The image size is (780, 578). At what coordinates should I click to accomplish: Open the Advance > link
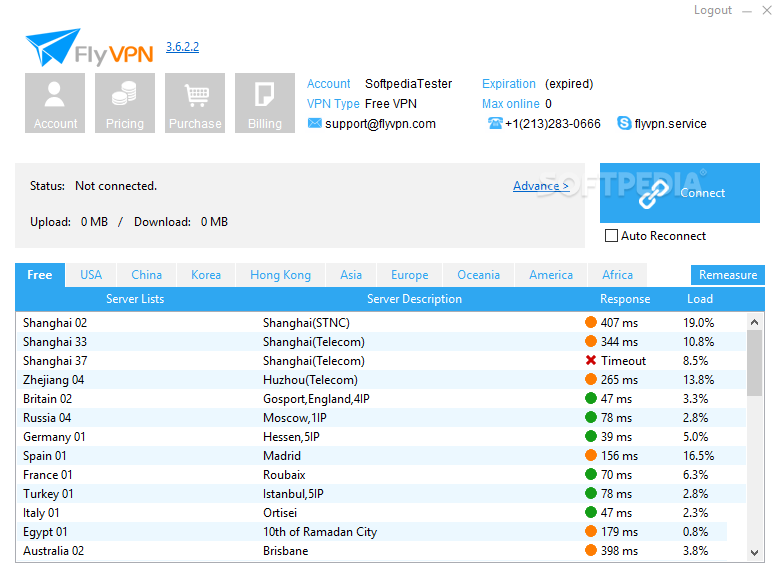pyautogui.click(x=541, y=186)
